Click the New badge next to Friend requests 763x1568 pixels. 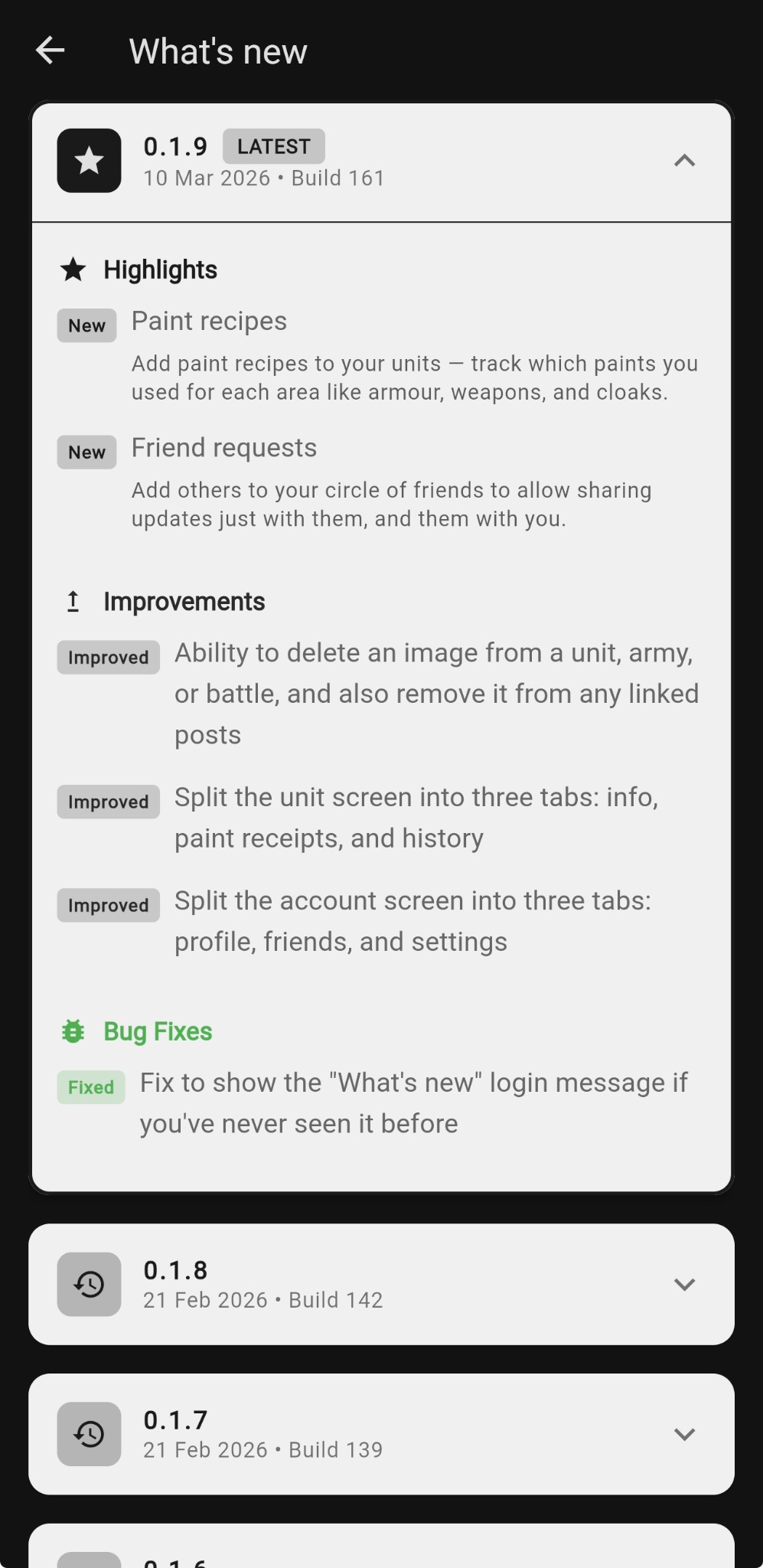point(87,452)
